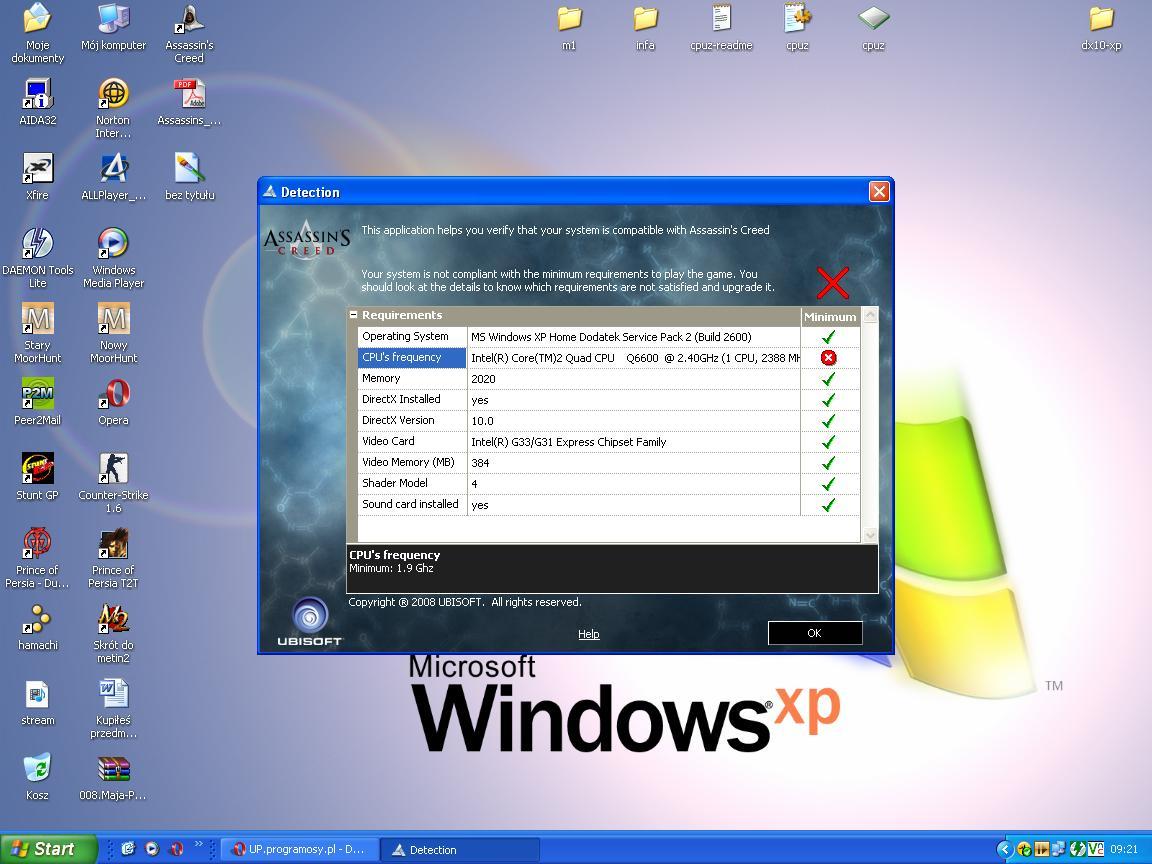Select the stream file icon
Screen dimensions: 1152x864
click(x=37, y=702)
